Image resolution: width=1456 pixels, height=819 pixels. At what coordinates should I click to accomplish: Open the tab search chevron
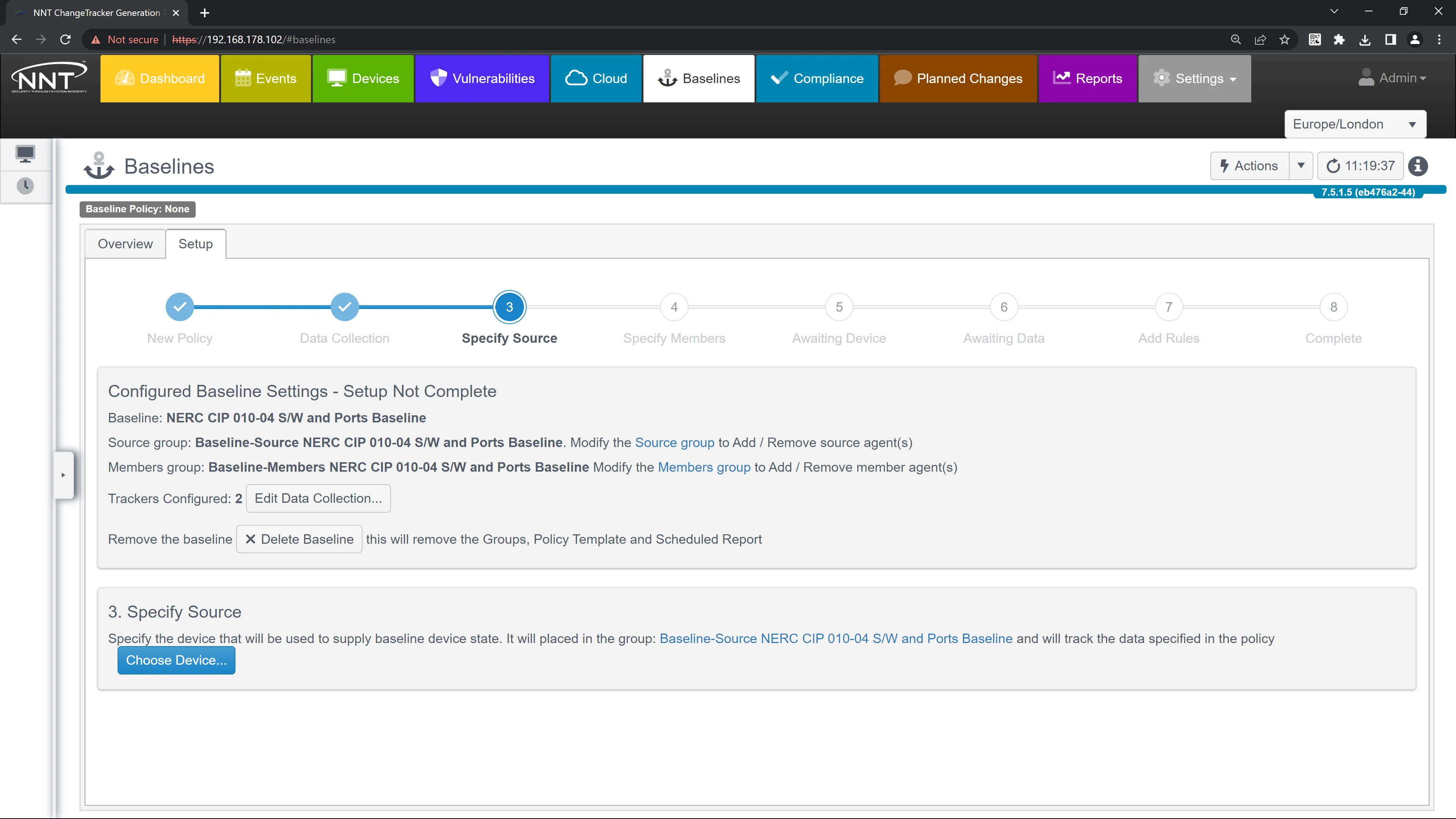(x=1334, y=11)
